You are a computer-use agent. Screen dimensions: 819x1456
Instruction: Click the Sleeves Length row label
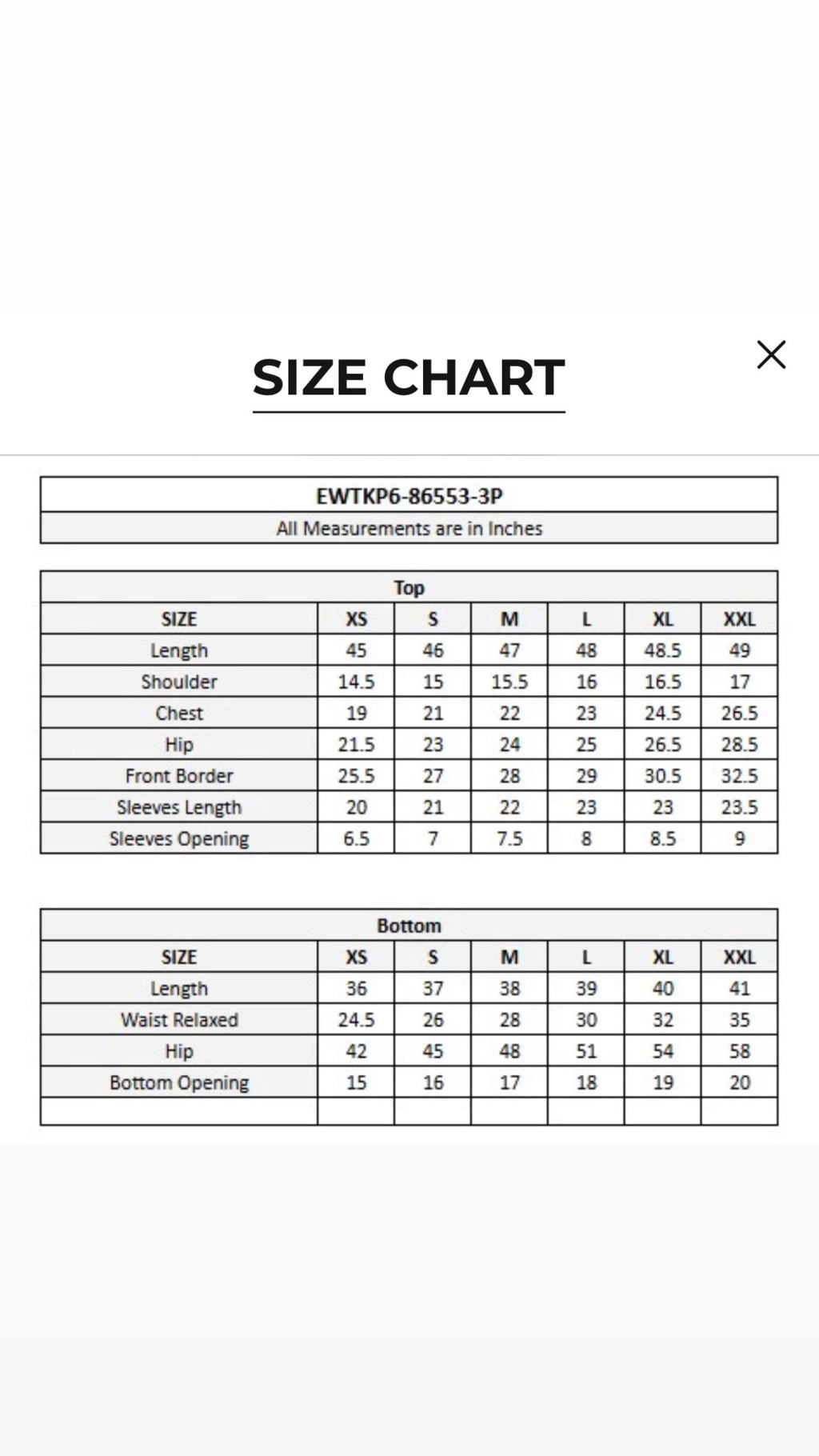(x=179, y=808)
